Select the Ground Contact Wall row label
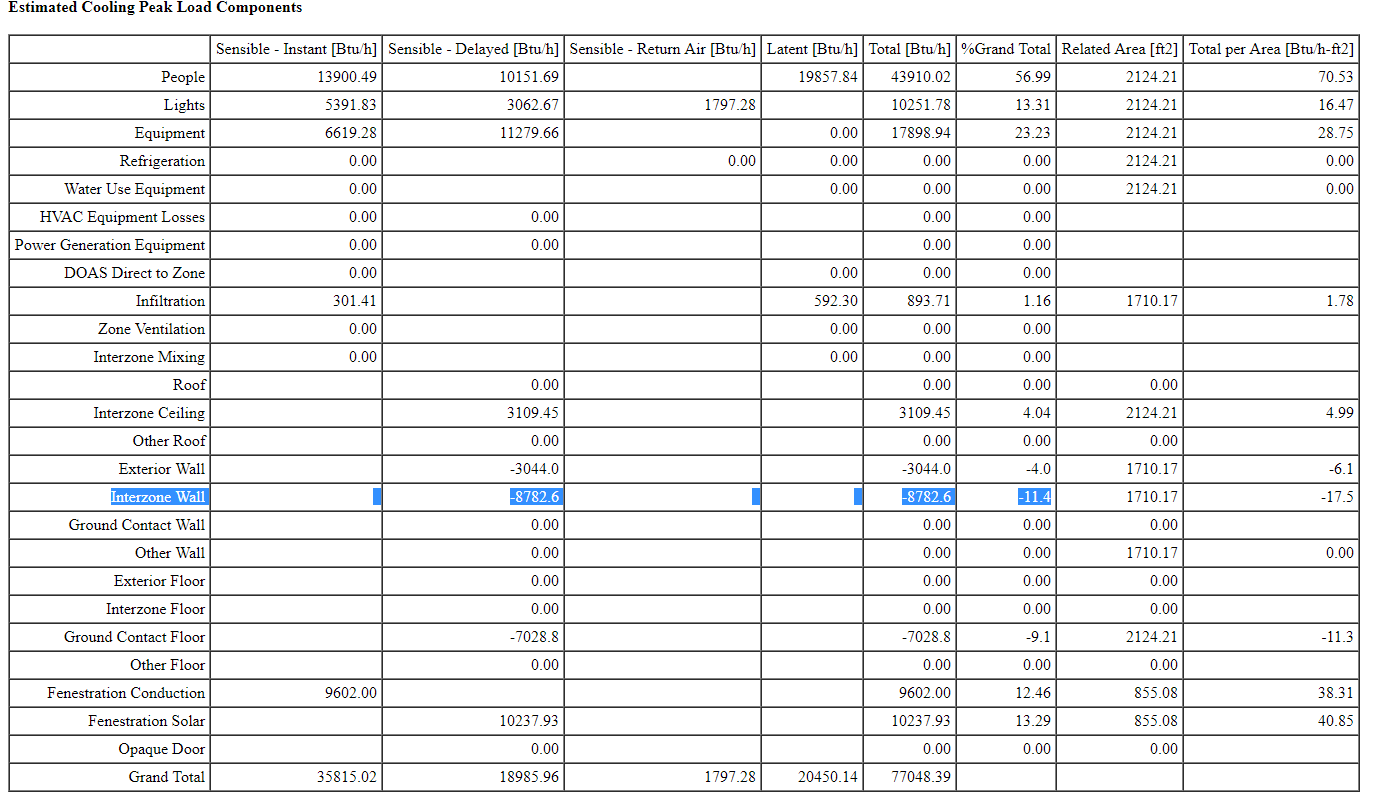 point(137,525)
